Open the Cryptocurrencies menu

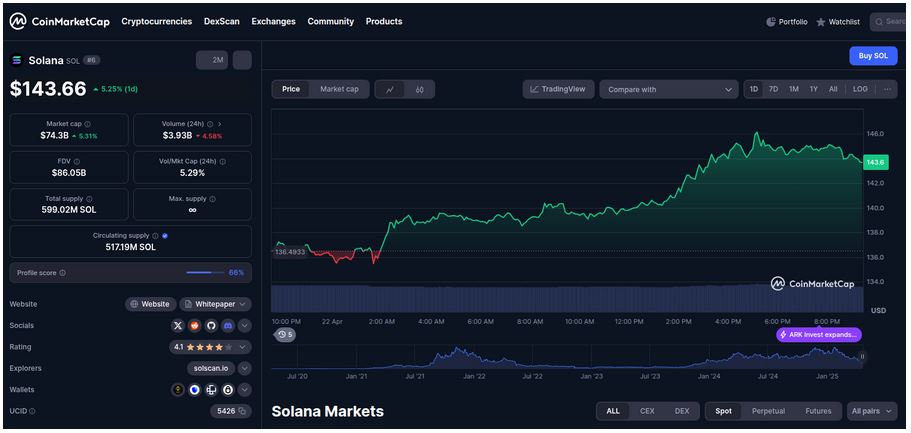tap(156, 22)
